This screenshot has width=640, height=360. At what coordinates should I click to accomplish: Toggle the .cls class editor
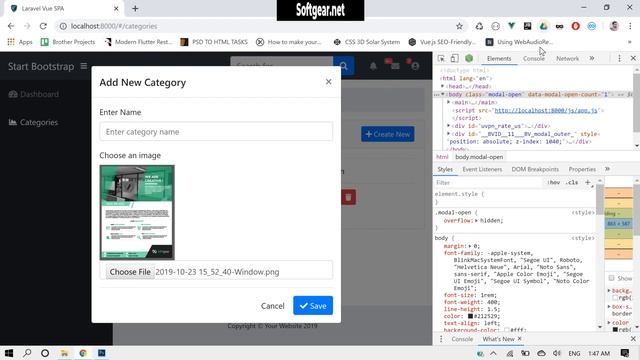tap(572, 182)
